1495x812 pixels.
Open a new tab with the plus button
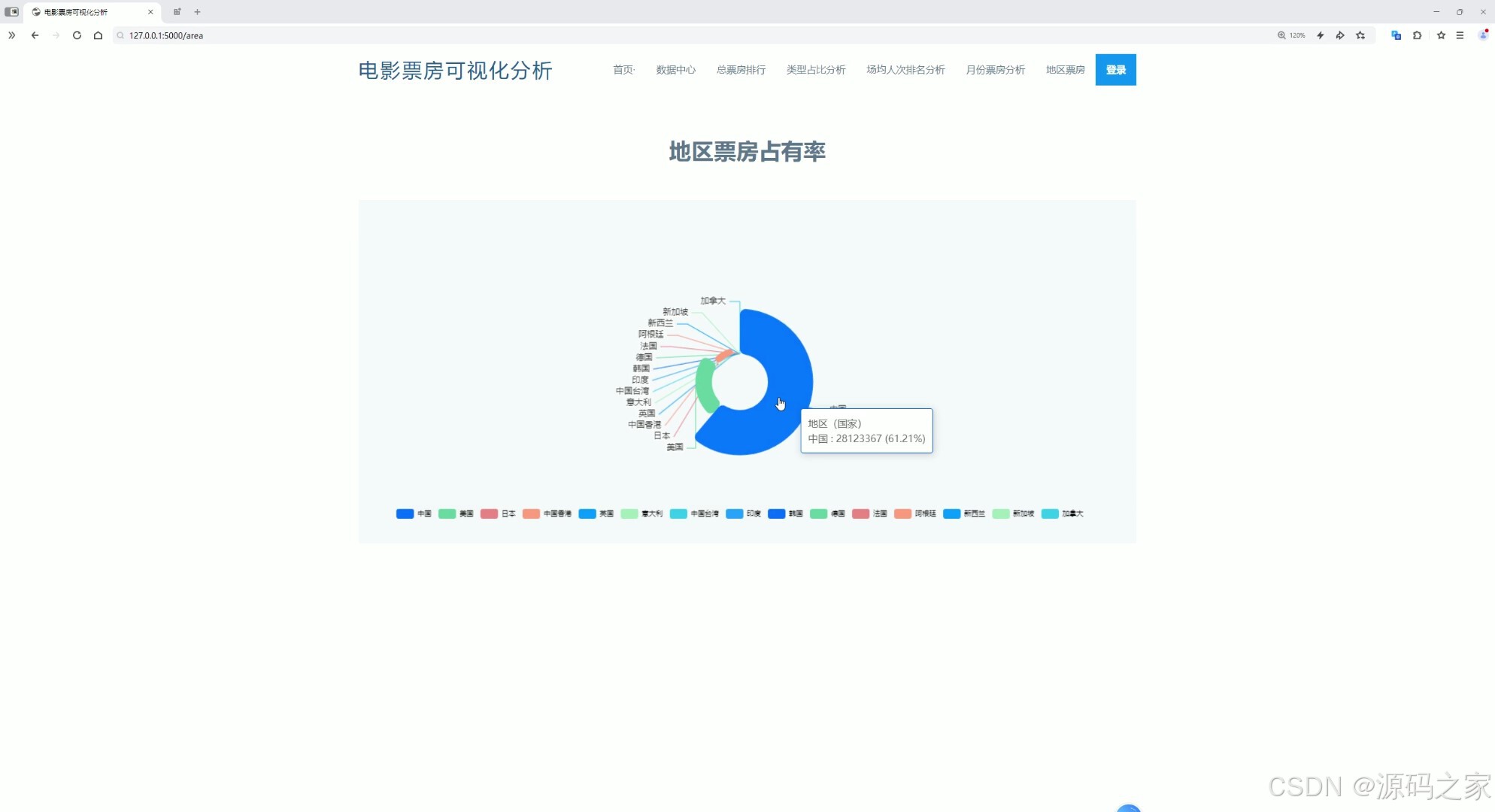(197, 12)
